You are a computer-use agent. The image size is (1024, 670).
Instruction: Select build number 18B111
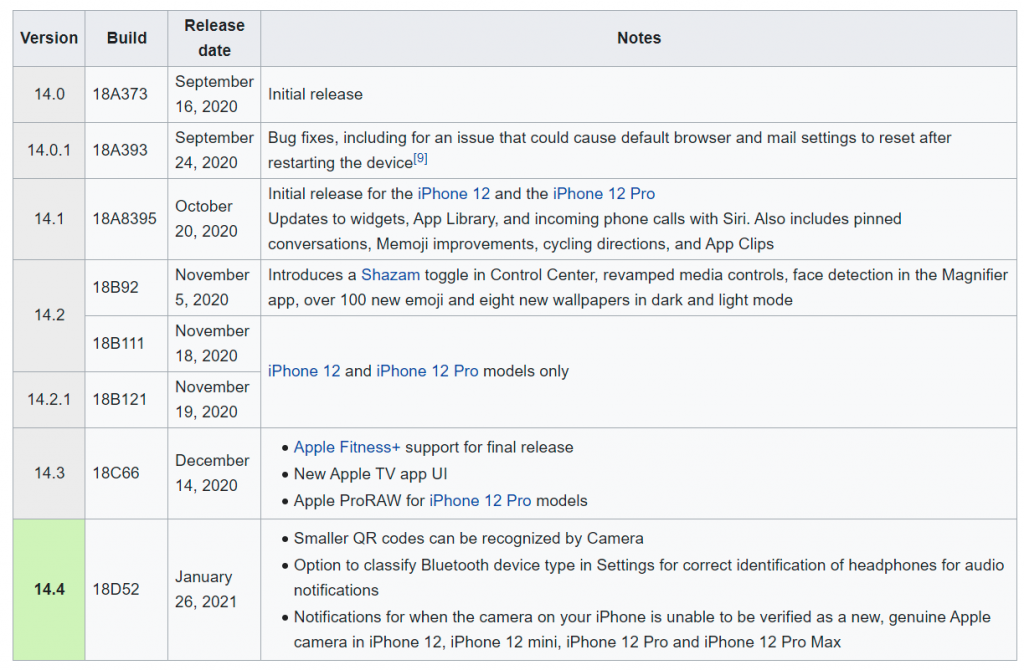pos(119,343)
